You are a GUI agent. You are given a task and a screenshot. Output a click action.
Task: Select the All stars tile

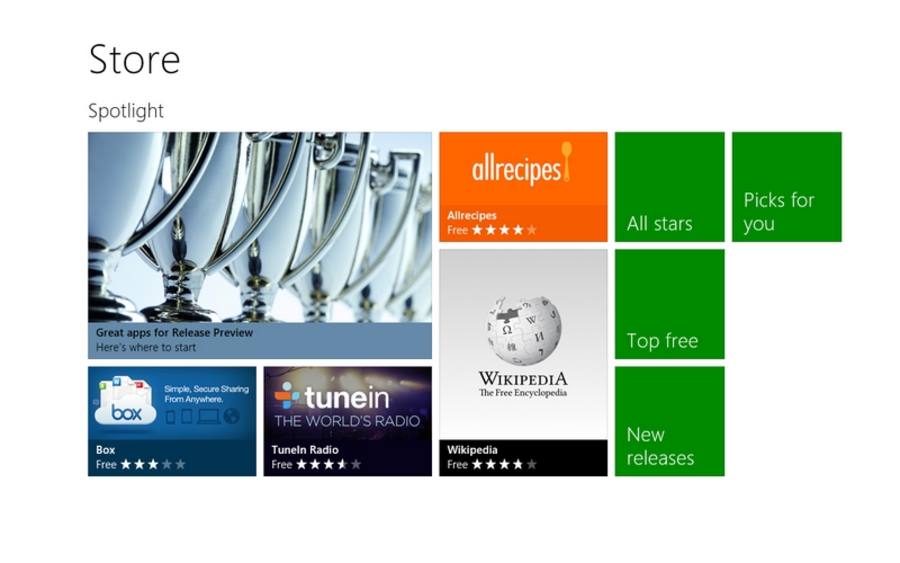pos(669,187)
